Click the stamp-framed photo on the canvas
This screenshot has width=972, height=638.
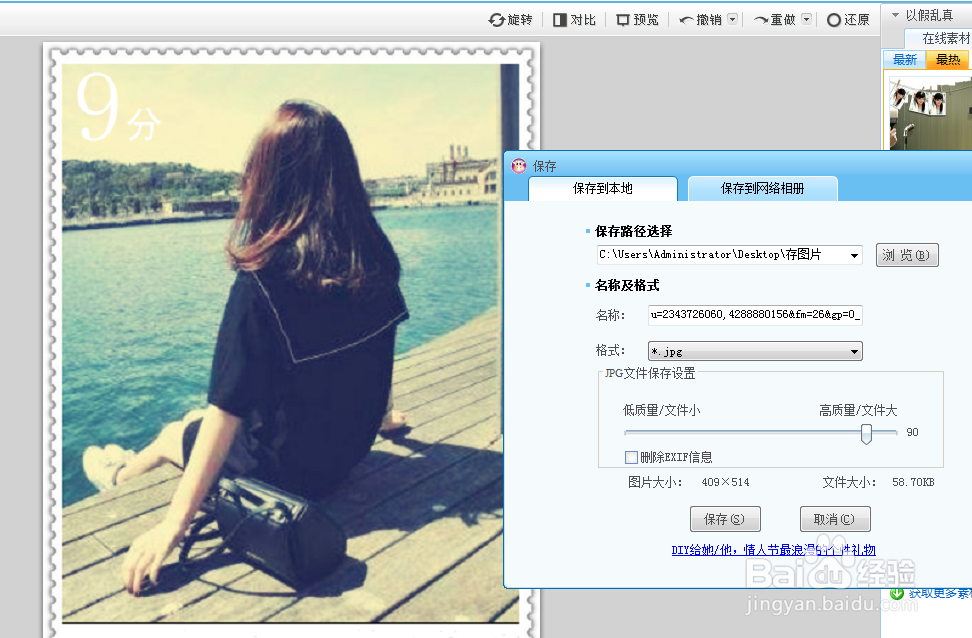point(291,341)
